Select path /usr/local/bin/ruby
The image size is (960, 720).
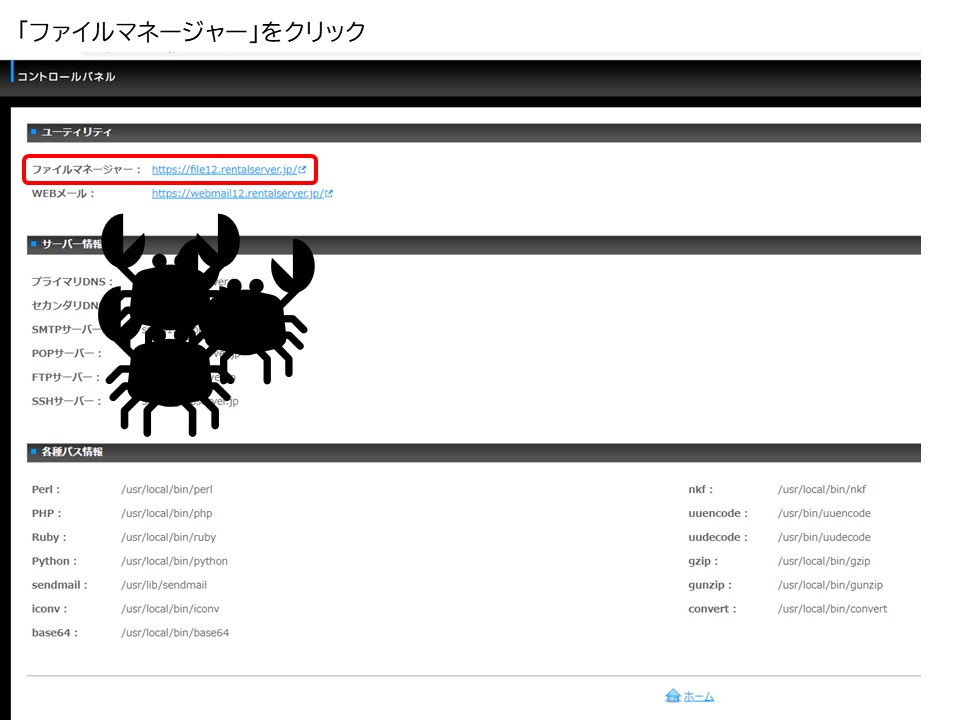pos(169,537)
